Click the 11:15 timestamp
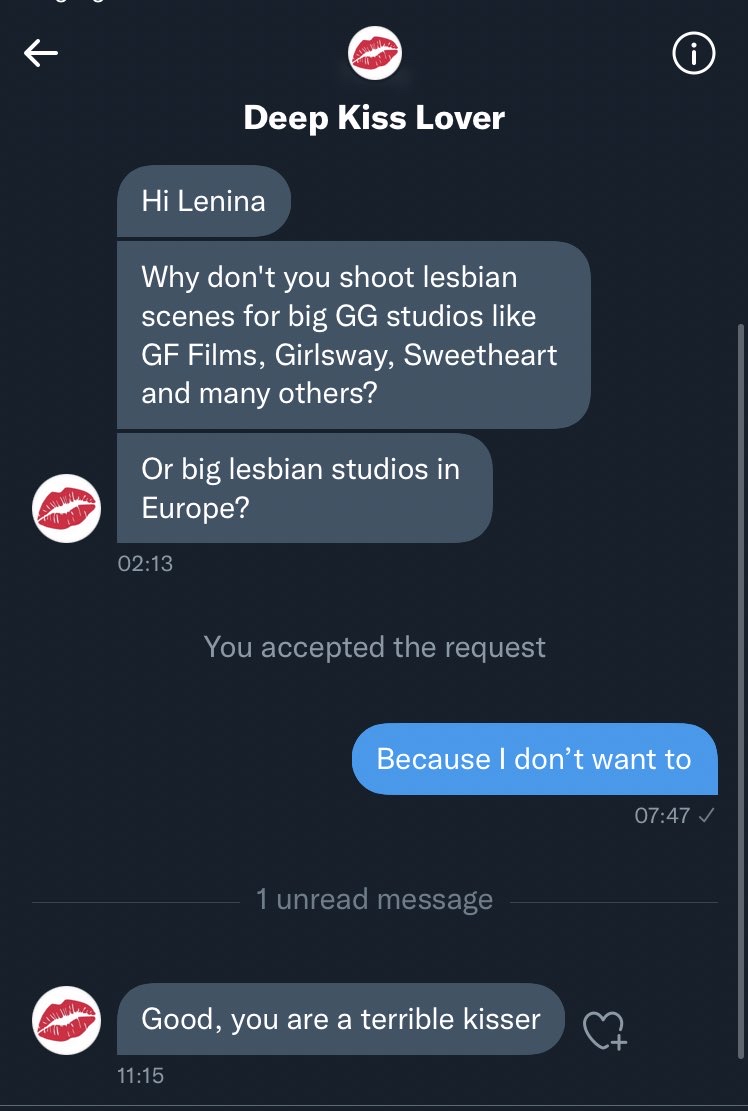Screen dimensions: 748x1111 140,1076
